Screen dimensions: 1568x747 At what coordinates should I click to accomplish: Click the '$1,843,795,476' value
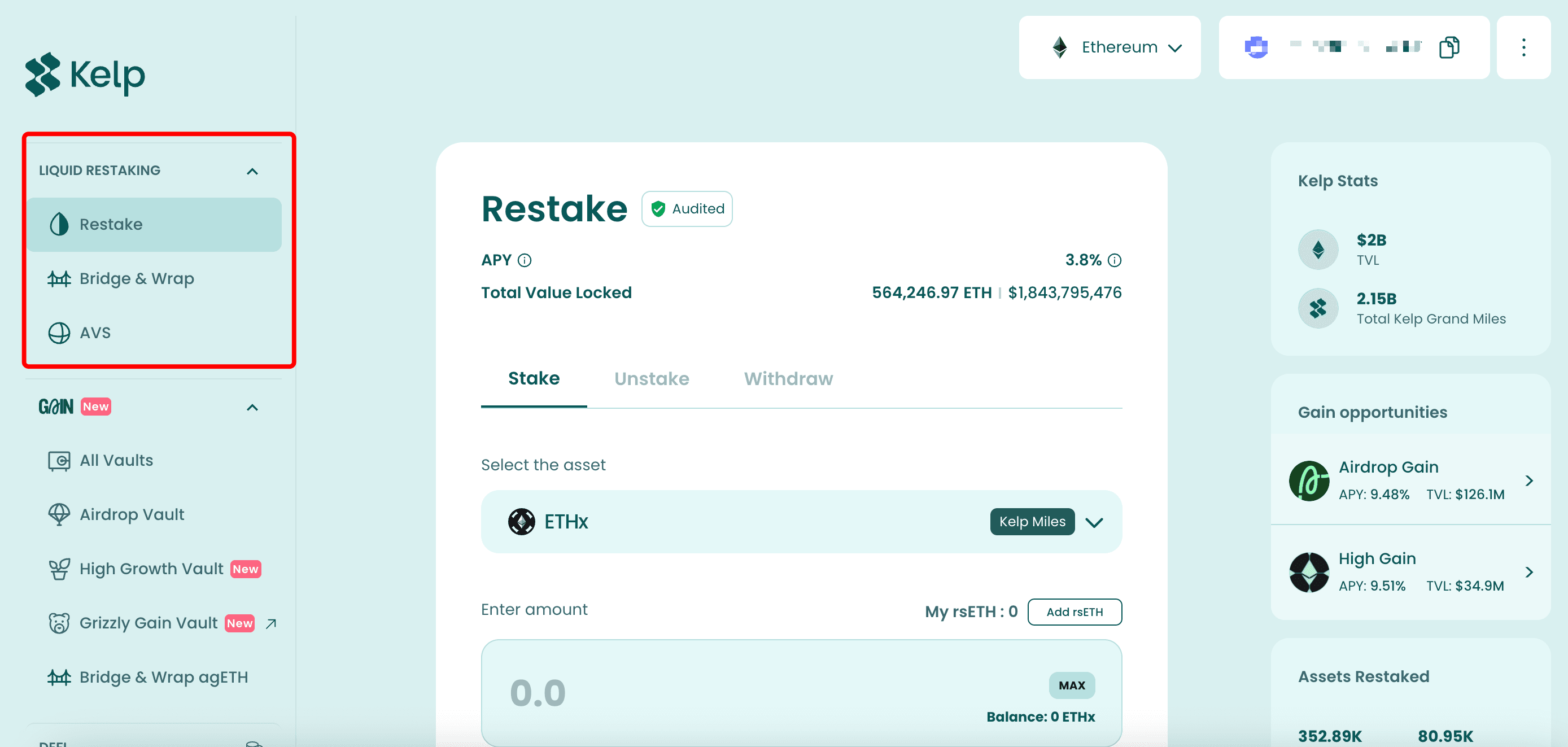click(1064, 293)
